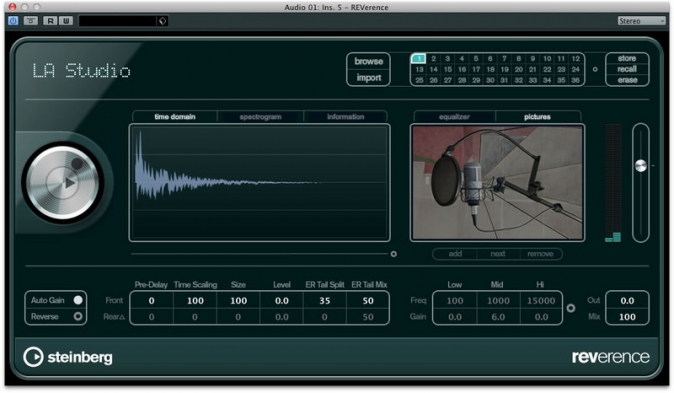Click the Mix value 100 field
The image size is (674, 393).
click(627, 317)
